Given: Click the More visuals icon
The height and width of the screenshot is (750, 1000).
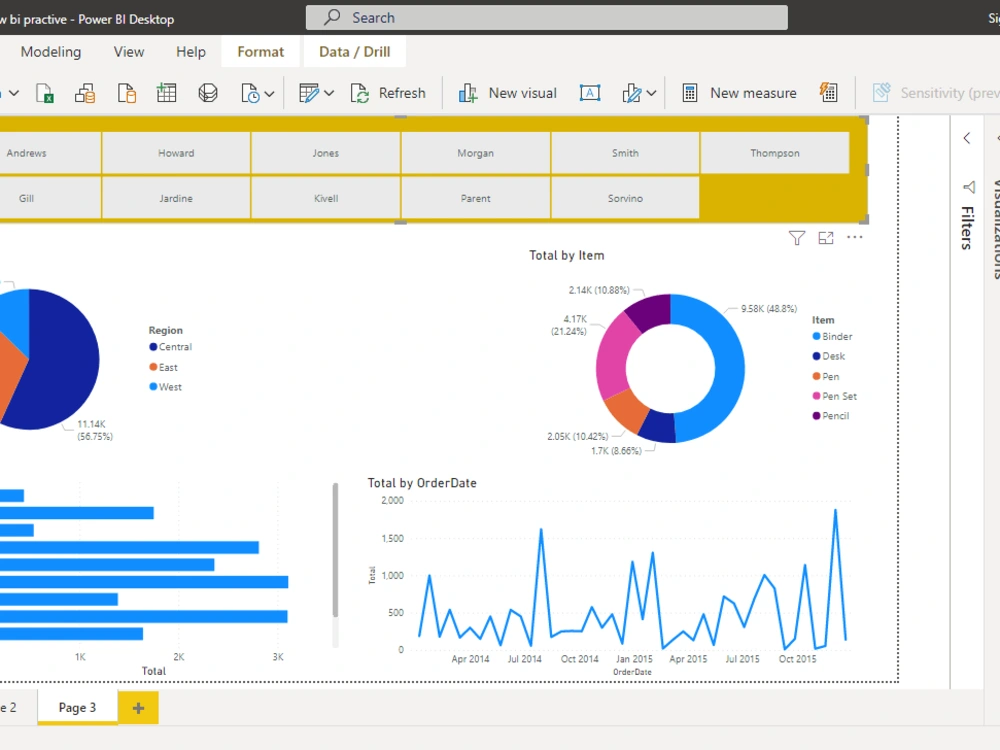Looking at the screenshot, I should click(x=631, y=93).
